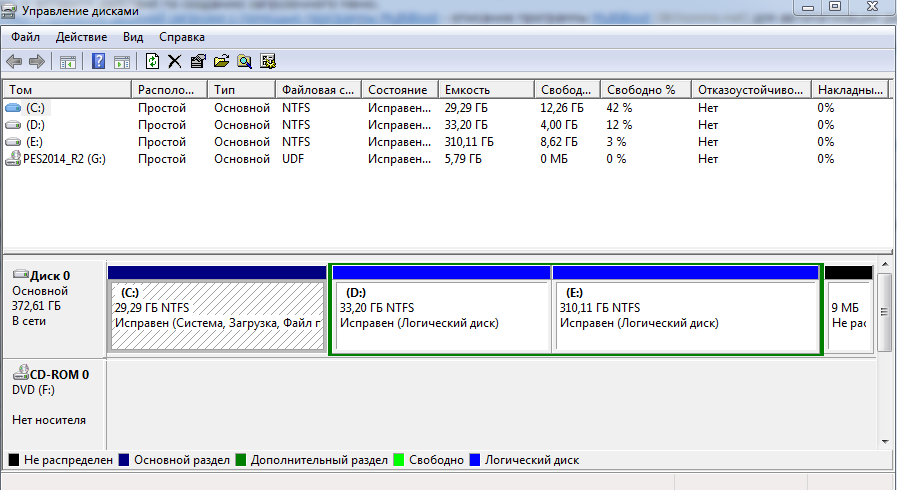
Task: Click the open folder toolbar icon
Action: (221, 61)
